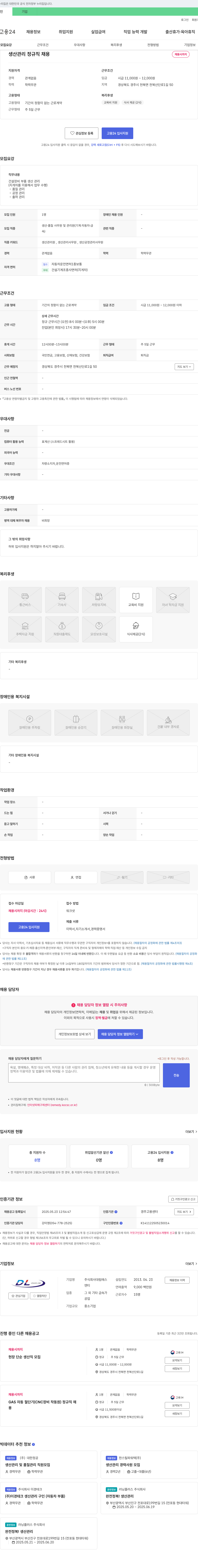The height and width of the screenshot is (1568, 198).
Task: Click the 장애인용 주차장 icon
Action: click(x=30, y=723)
